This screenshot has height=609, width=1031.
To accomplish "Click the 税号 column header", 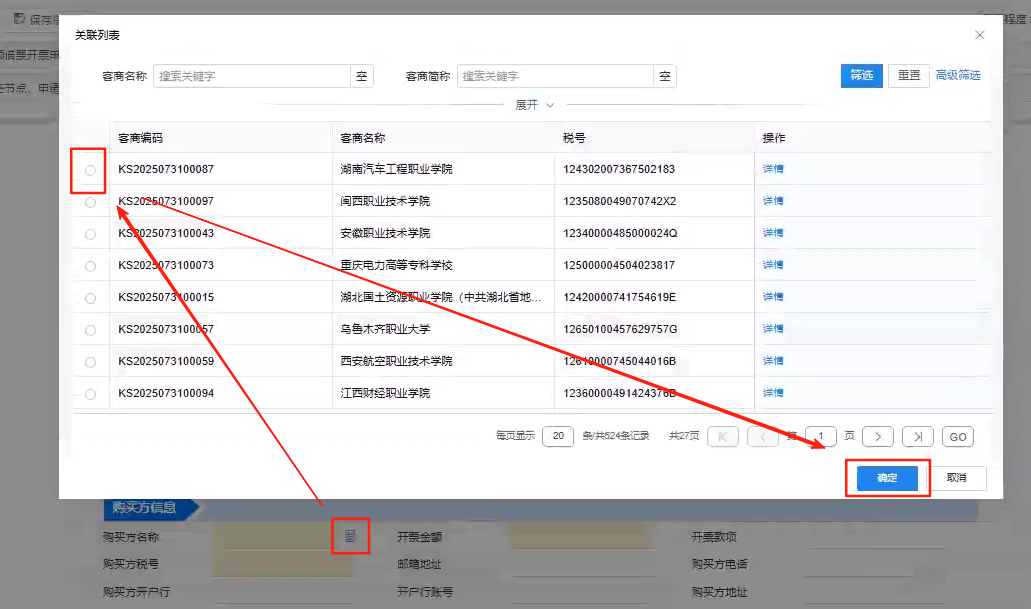I will [574, 138].
